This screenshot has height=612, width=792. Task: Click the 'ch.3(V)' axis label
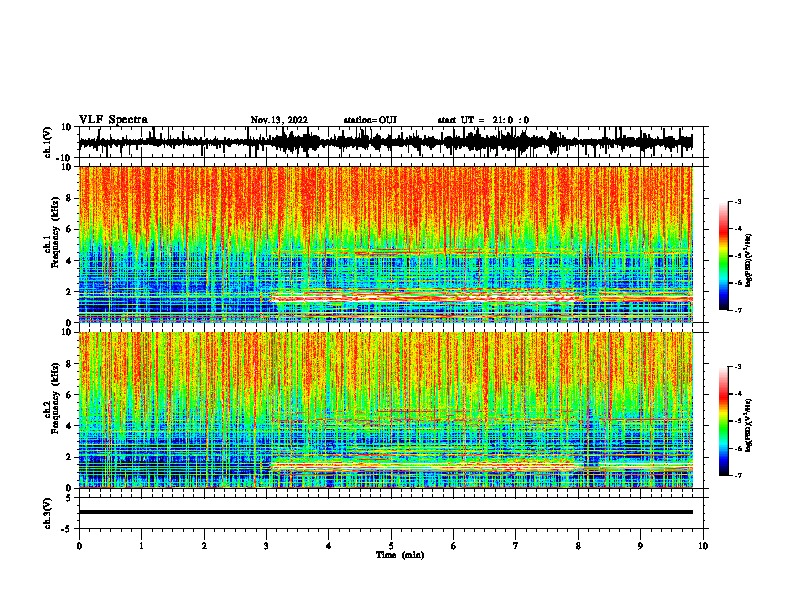coord(48,513)
